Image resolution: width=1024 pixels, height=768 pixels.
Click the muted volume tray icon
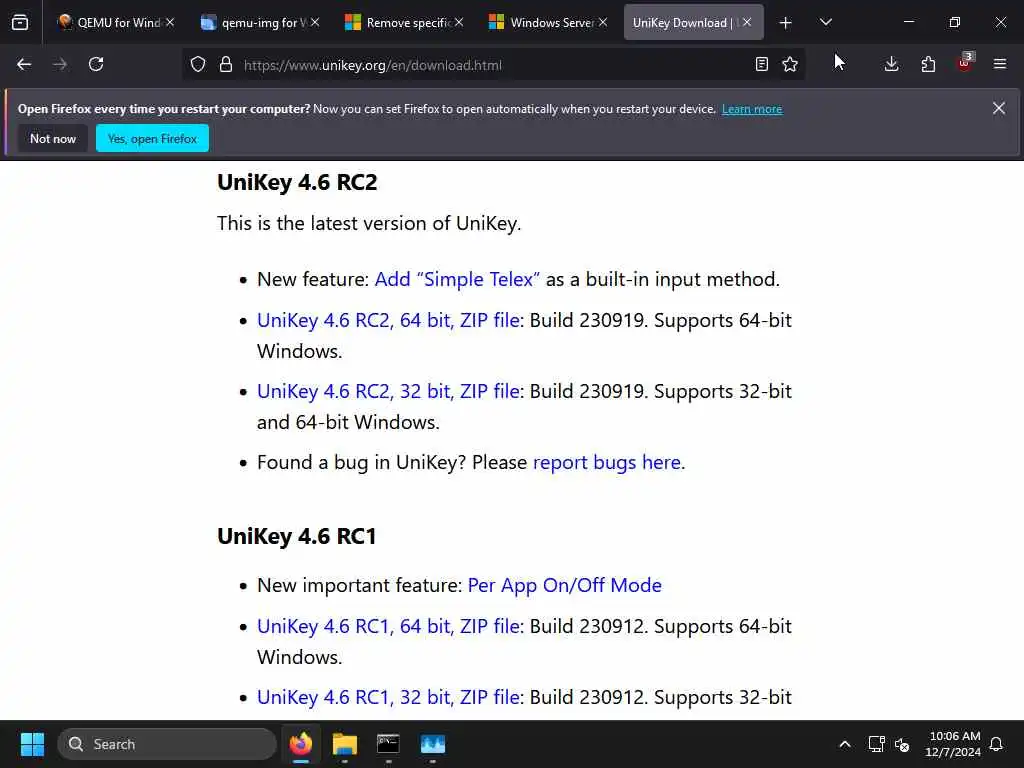pos(902,744)
